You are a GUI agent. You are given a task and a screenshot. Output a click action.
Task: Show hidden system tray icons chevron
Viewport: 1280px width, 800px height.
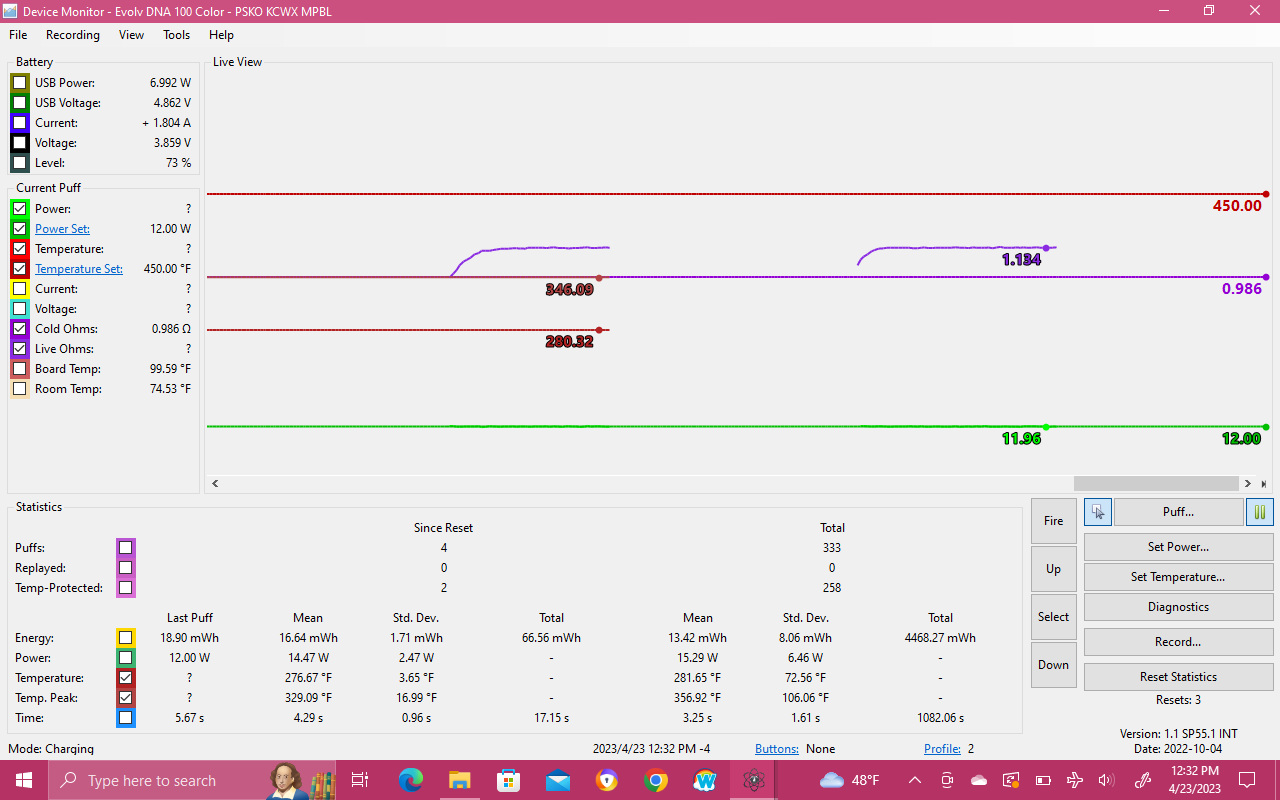point(915,780)
